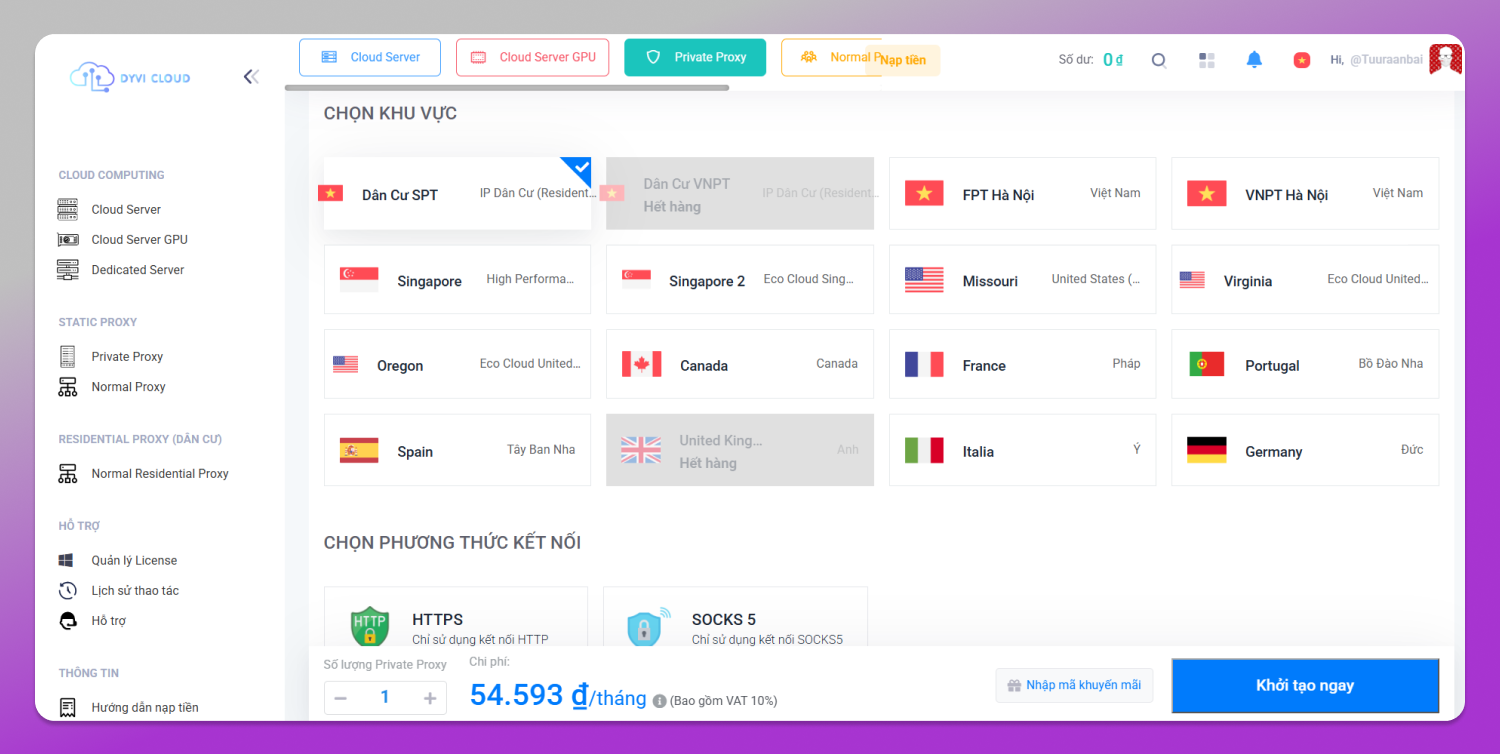The image size is (1500, 754).
Task: Click France flag icon
Action: pos(924,364)
